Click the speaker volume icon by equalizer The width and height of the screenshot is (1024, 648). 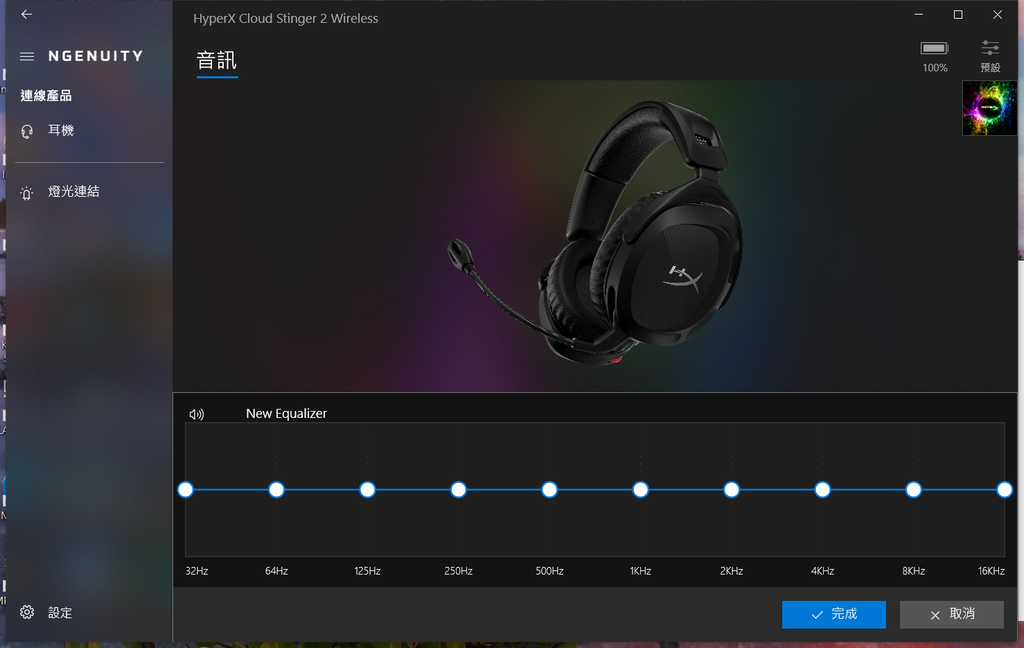[x=197, y=414]
